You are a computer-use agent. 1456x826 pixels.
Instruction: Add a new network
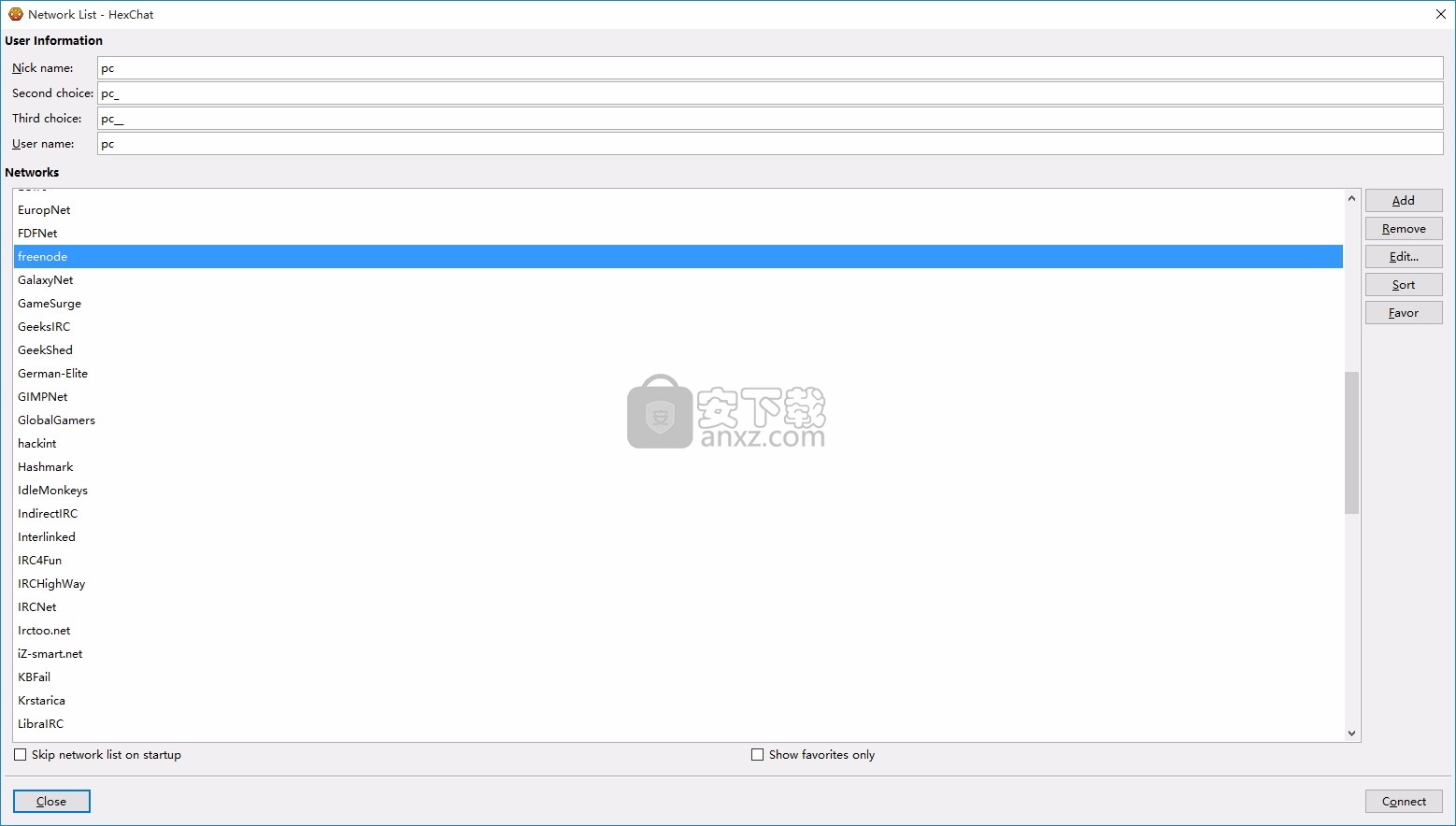pos(1404,200)
